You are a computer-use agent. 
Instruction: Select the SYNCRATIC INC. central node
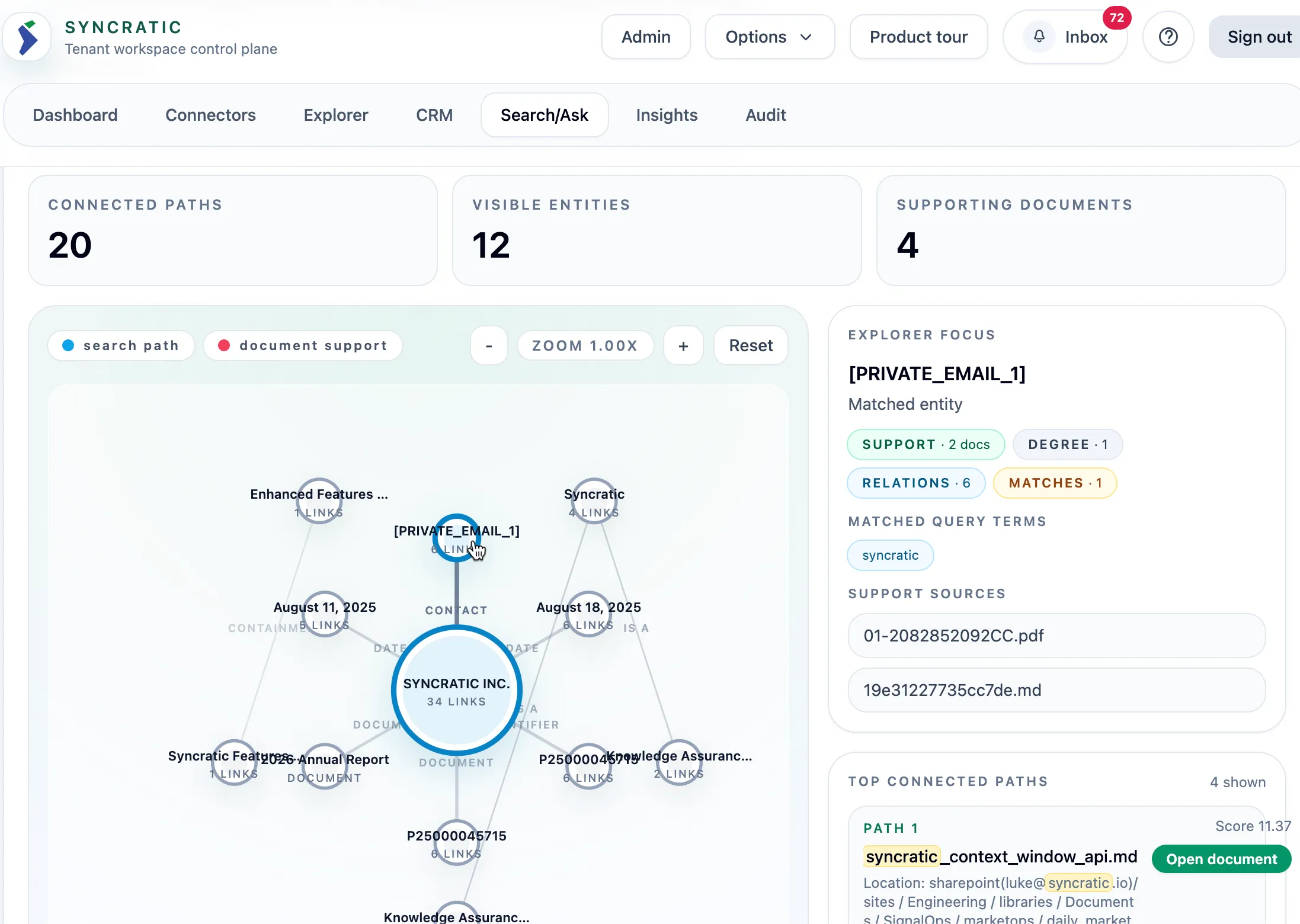click(456, 691)
